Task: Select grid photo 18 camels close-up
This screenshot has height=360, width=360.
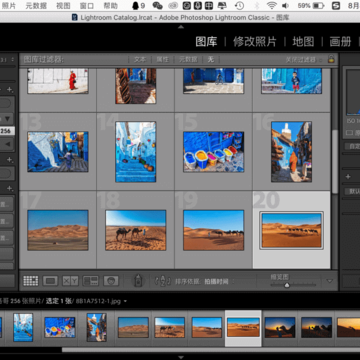Action: point(136,230)
